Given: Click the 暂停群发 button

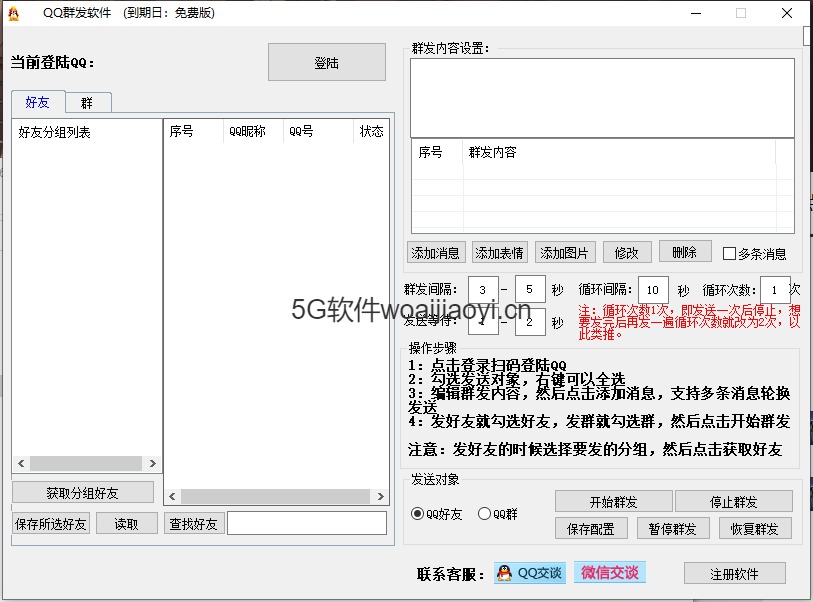Looking at the screenshot, I should click(x=672, y=528).
